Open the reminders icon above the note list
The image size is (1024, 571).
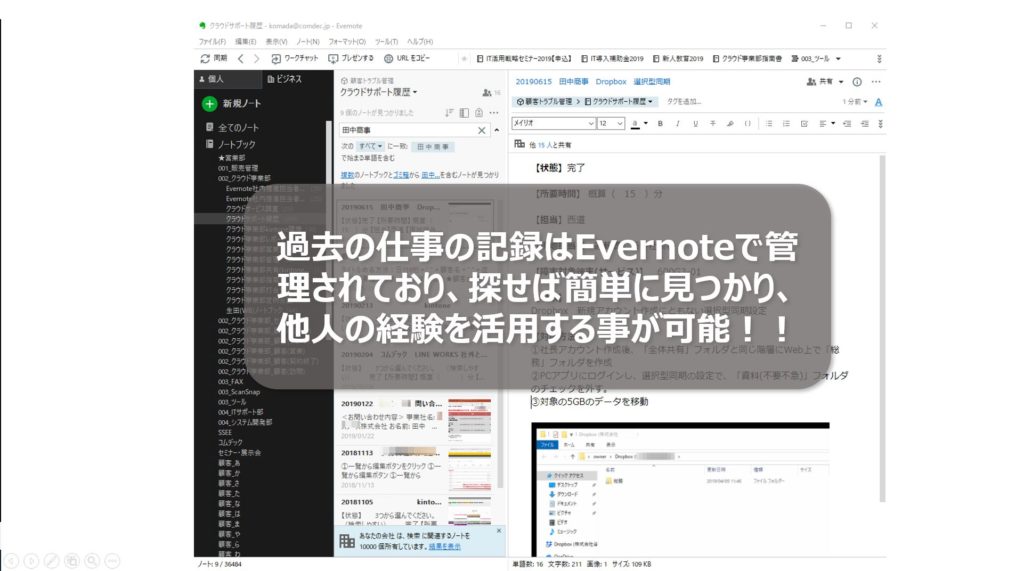(479, 113)
